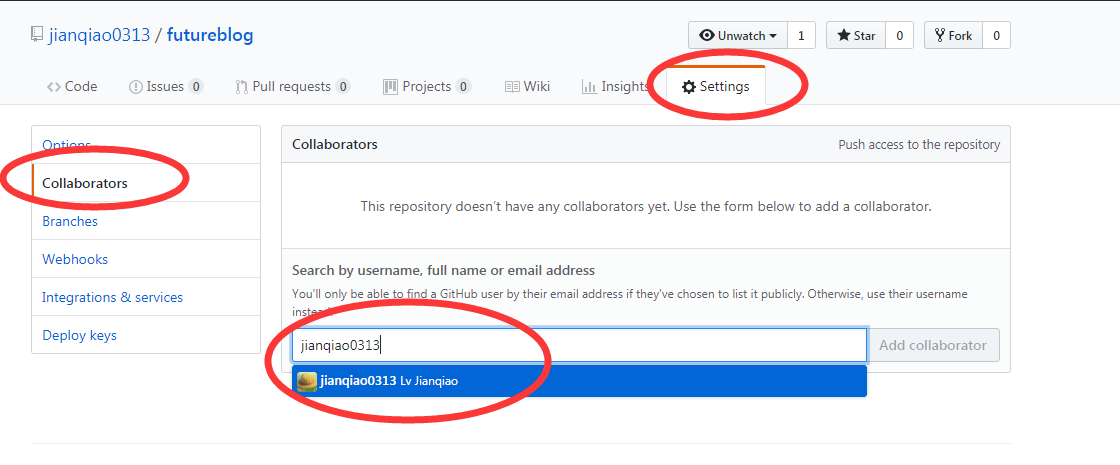Open the Projects tab
This screenshot has height=465, width=1120.
(x=427, y=86)
